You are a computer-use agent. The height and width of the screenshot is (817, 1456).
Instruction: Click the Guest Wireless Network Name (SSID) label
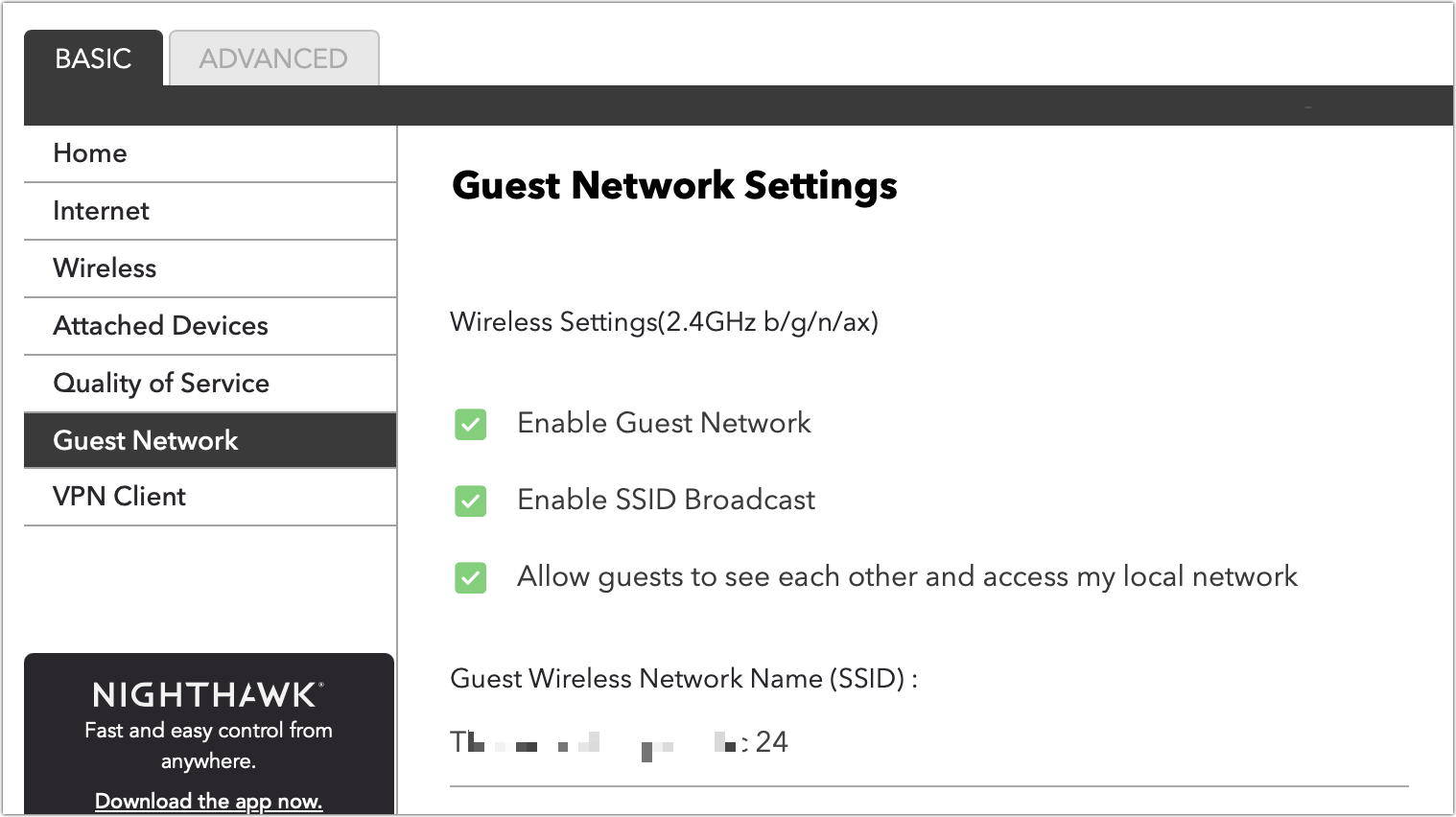[684, 679]
